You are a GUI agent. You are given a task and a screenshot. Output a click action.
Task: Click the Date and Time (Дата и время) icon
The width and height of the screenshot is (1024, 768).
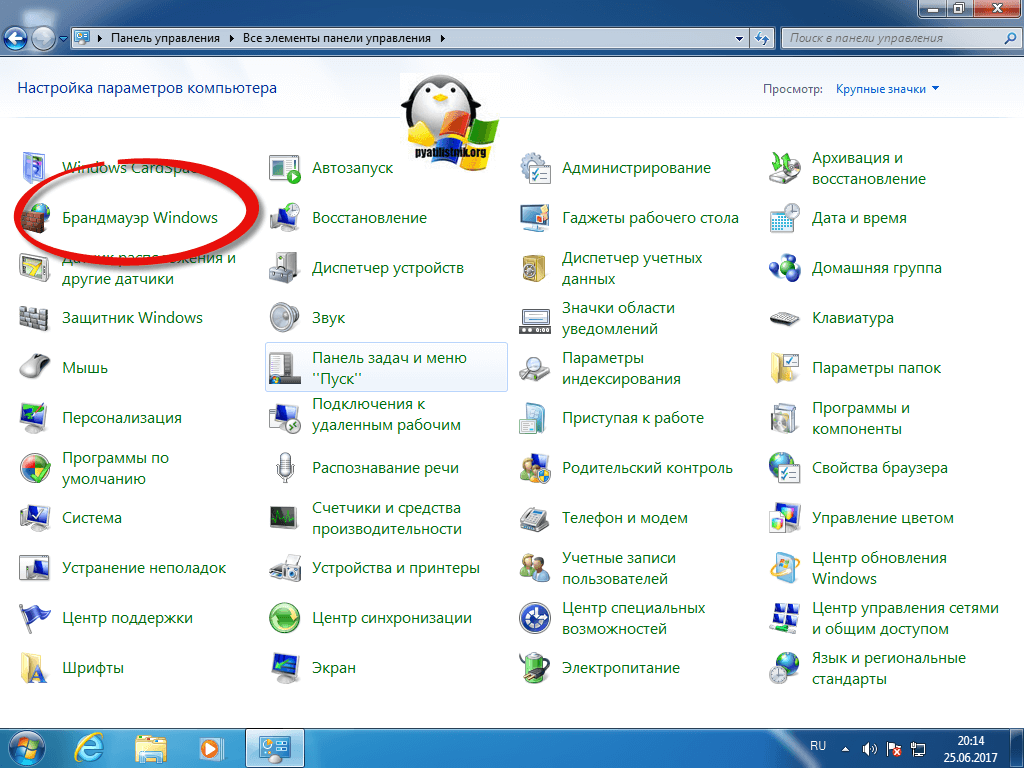coord(785,218)
